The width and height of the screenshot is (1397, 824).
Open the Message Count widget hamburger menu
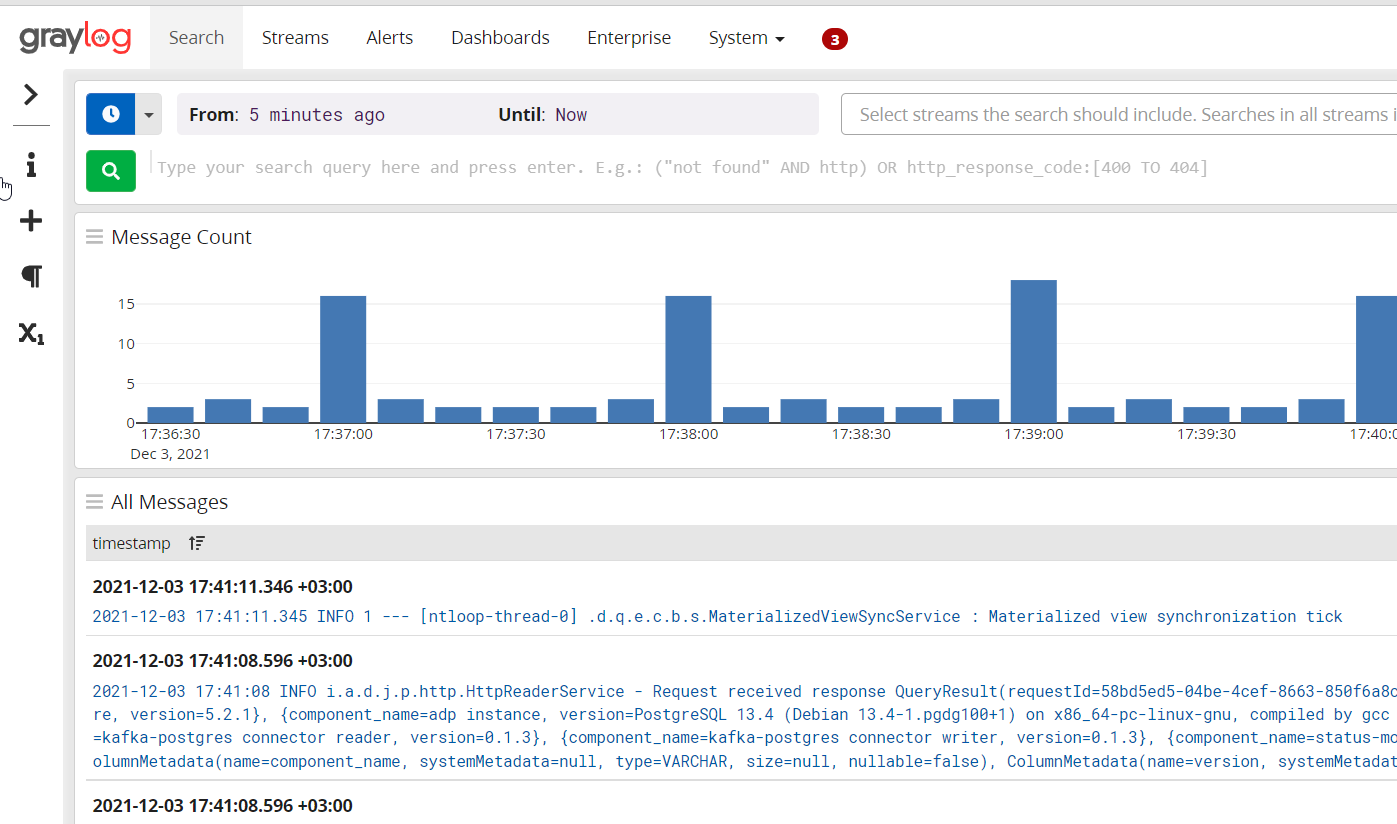tap(94, 236)
